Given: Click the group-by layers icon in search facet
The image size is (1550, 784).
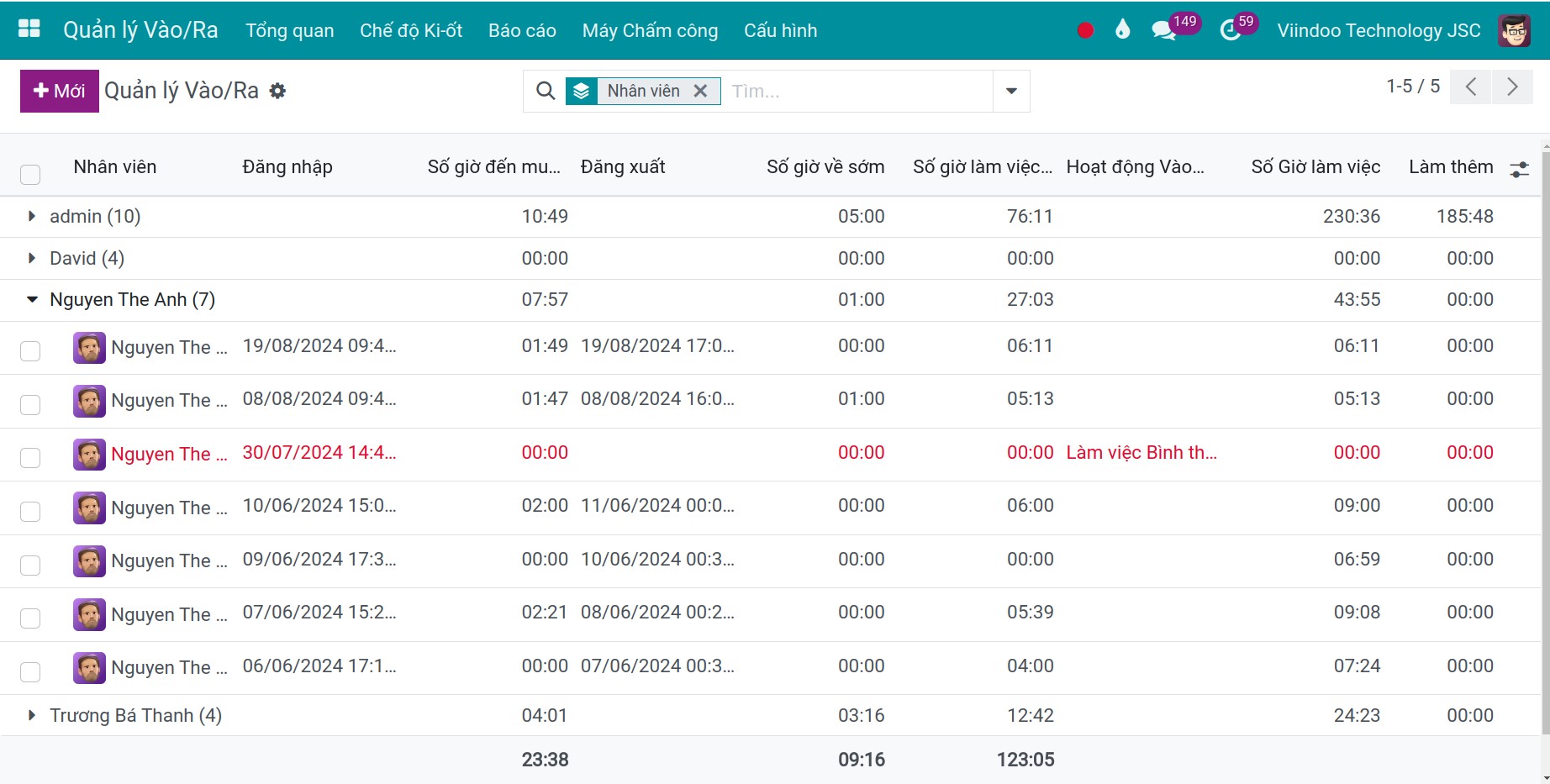Looking at the screenshot, I should [581, 91].
